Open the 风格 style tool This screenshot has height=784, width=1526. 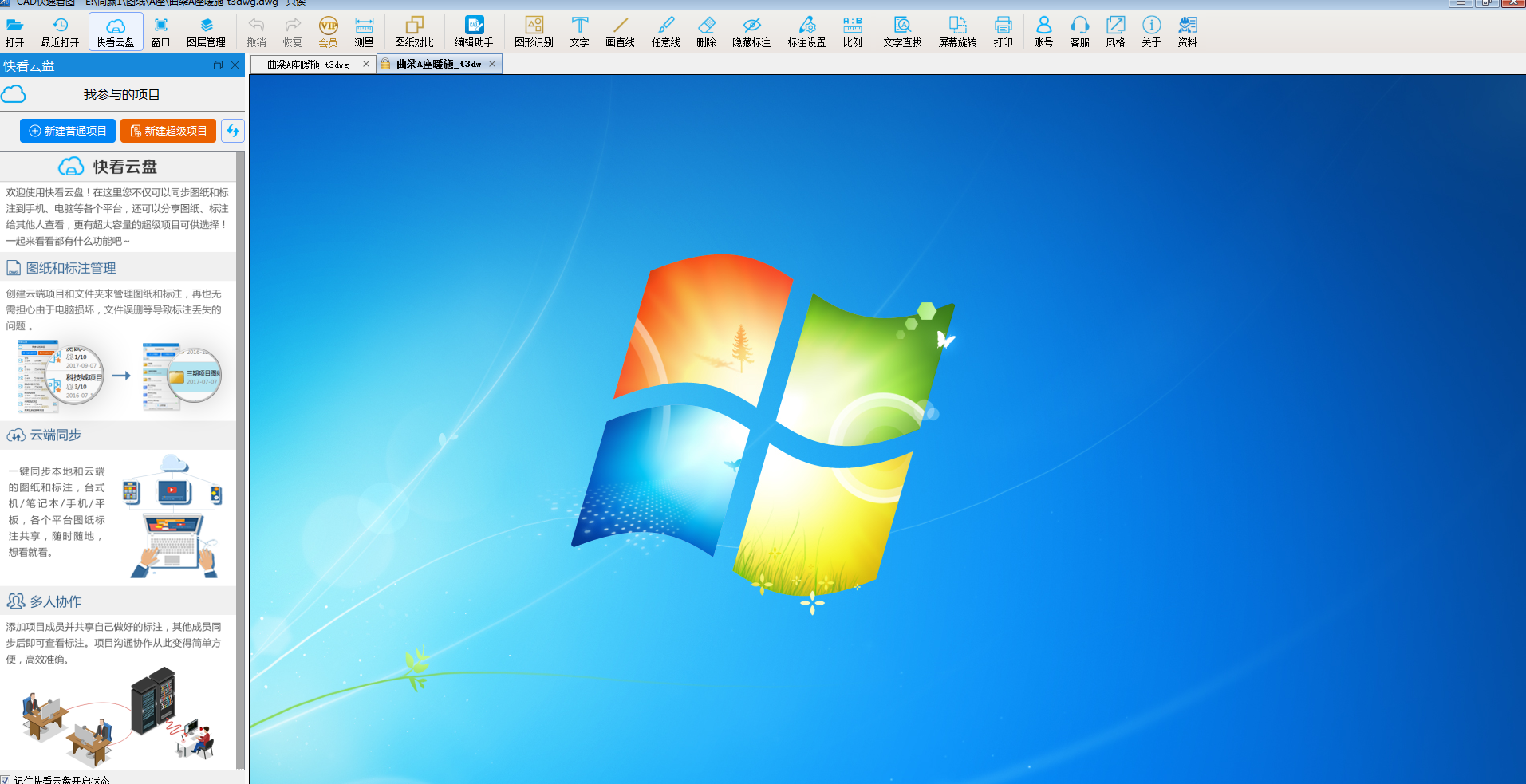(1115, 32)
